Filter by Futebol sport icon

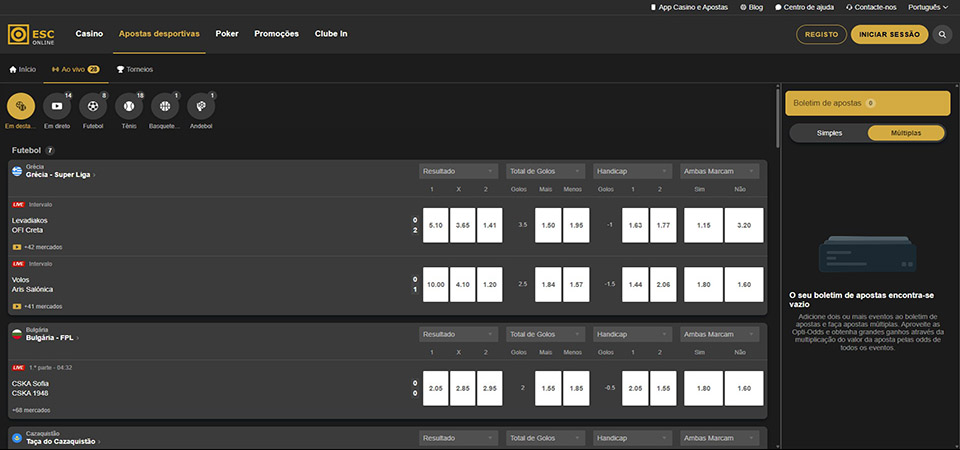point(93,107)
